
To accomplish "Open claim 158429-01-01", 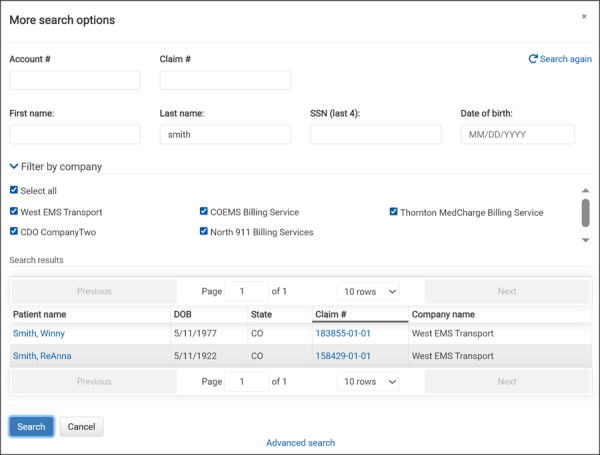I will pos(343,355).
